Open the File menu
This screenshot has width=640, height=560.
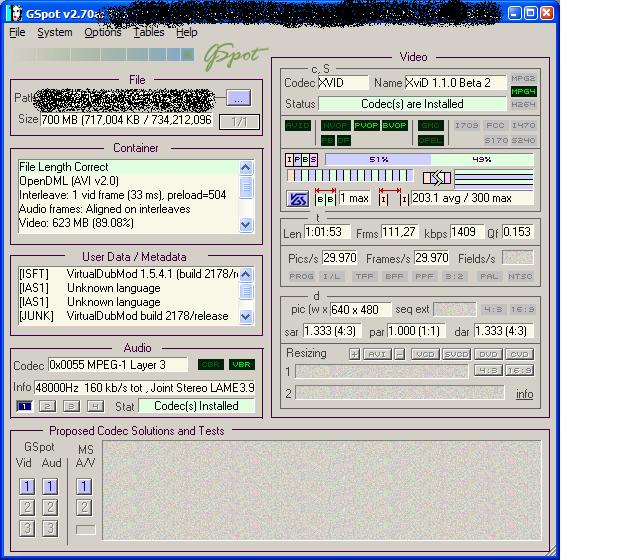[17, 32]
